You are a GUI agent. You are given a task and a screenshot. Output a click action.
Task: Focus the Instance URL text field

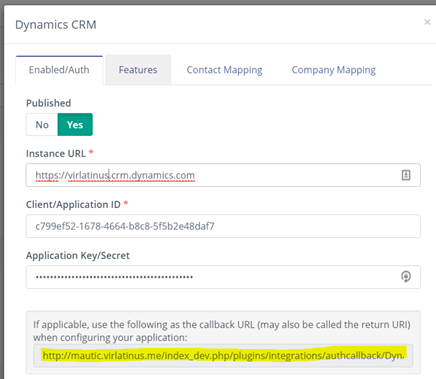[x=223, y=175]
